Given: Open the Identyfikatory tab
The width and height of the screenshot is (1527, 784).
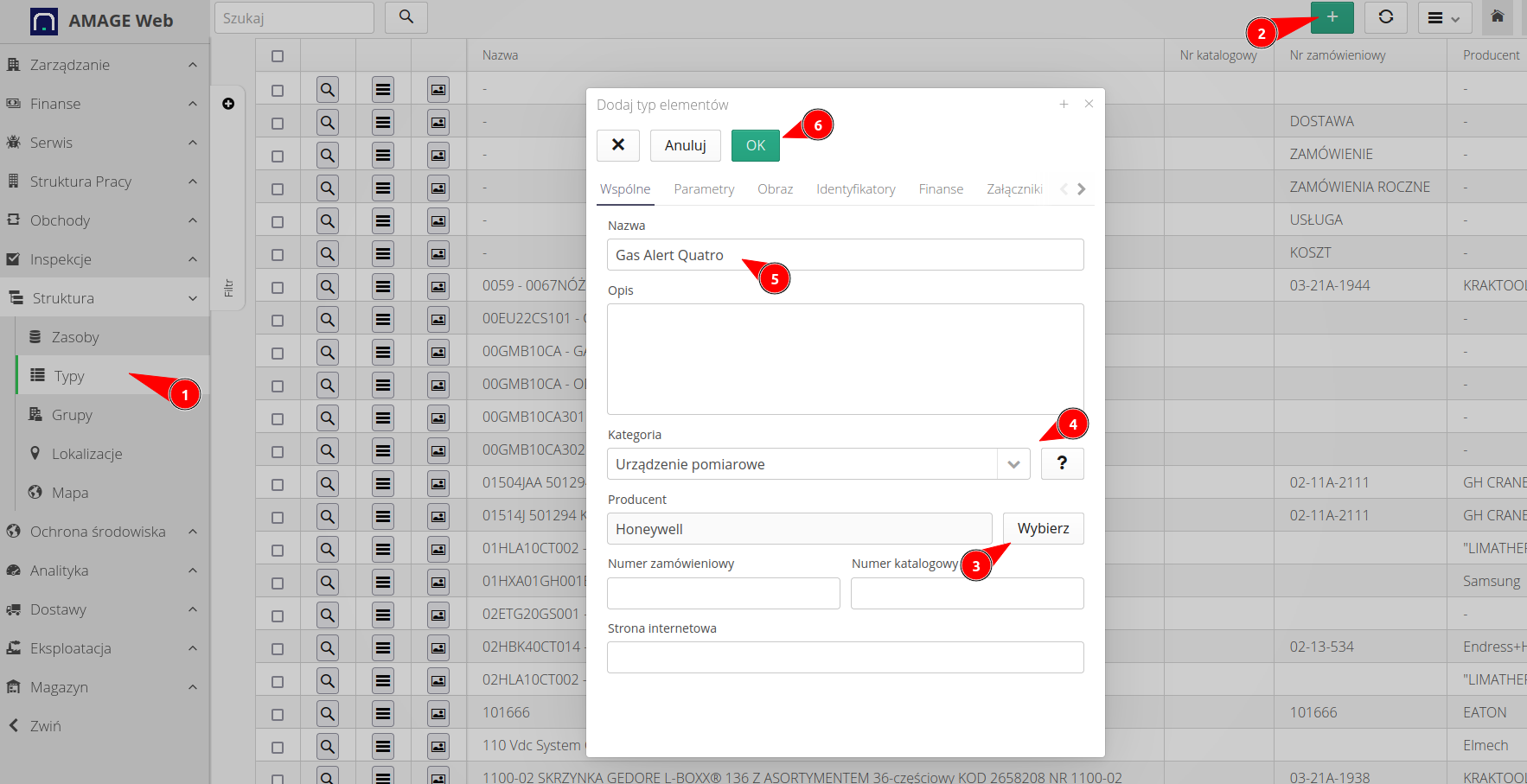Looking at the screenshot, I should point(855,189).
